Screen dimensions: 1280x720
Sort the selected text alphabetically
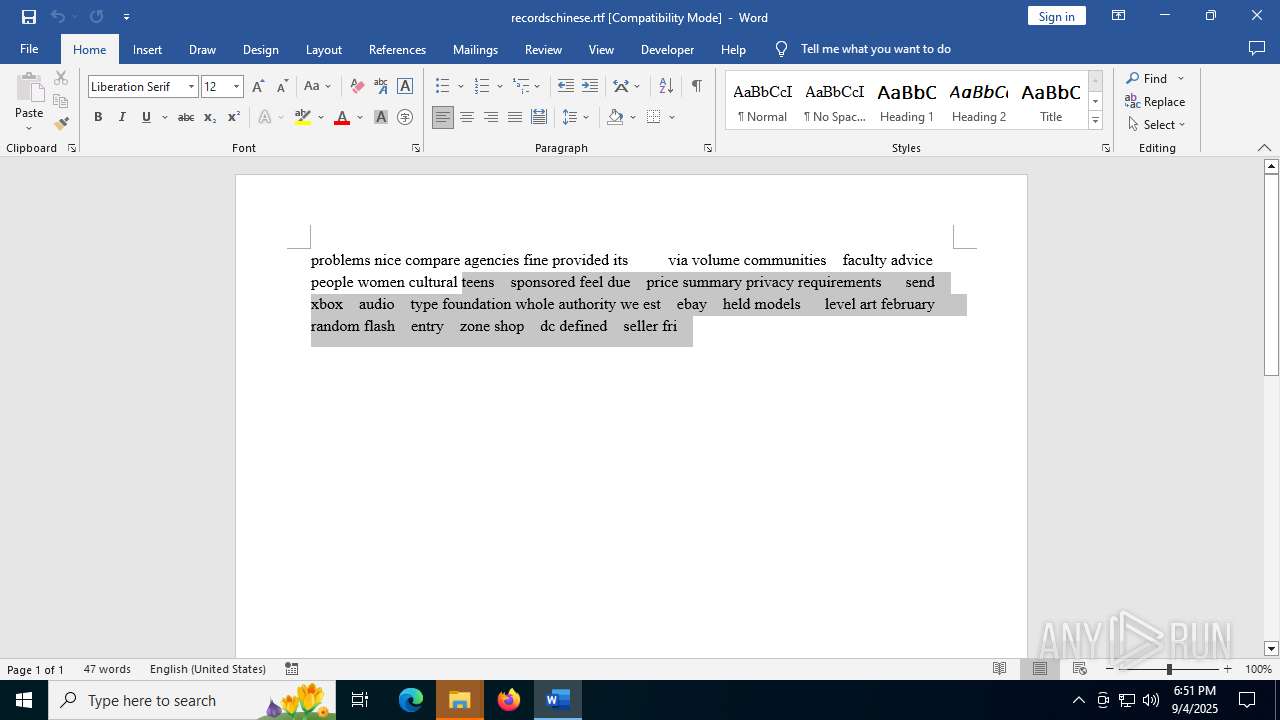(666, 87)
